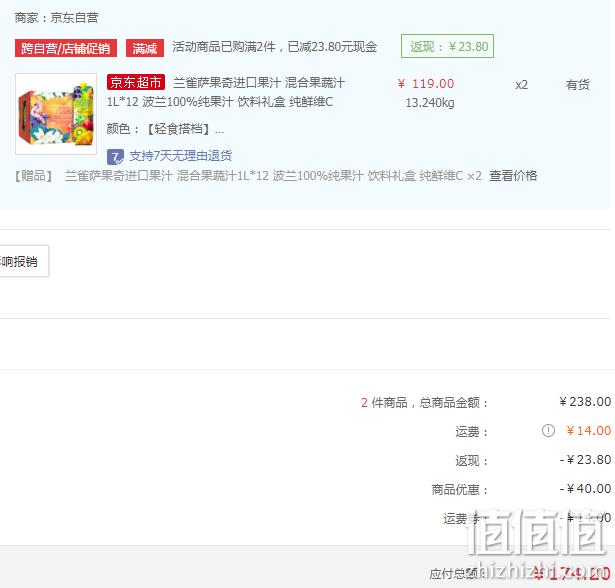Click the product discount amount -￥40.00
The image size is (615, 588).
click(x=586, y=489)
